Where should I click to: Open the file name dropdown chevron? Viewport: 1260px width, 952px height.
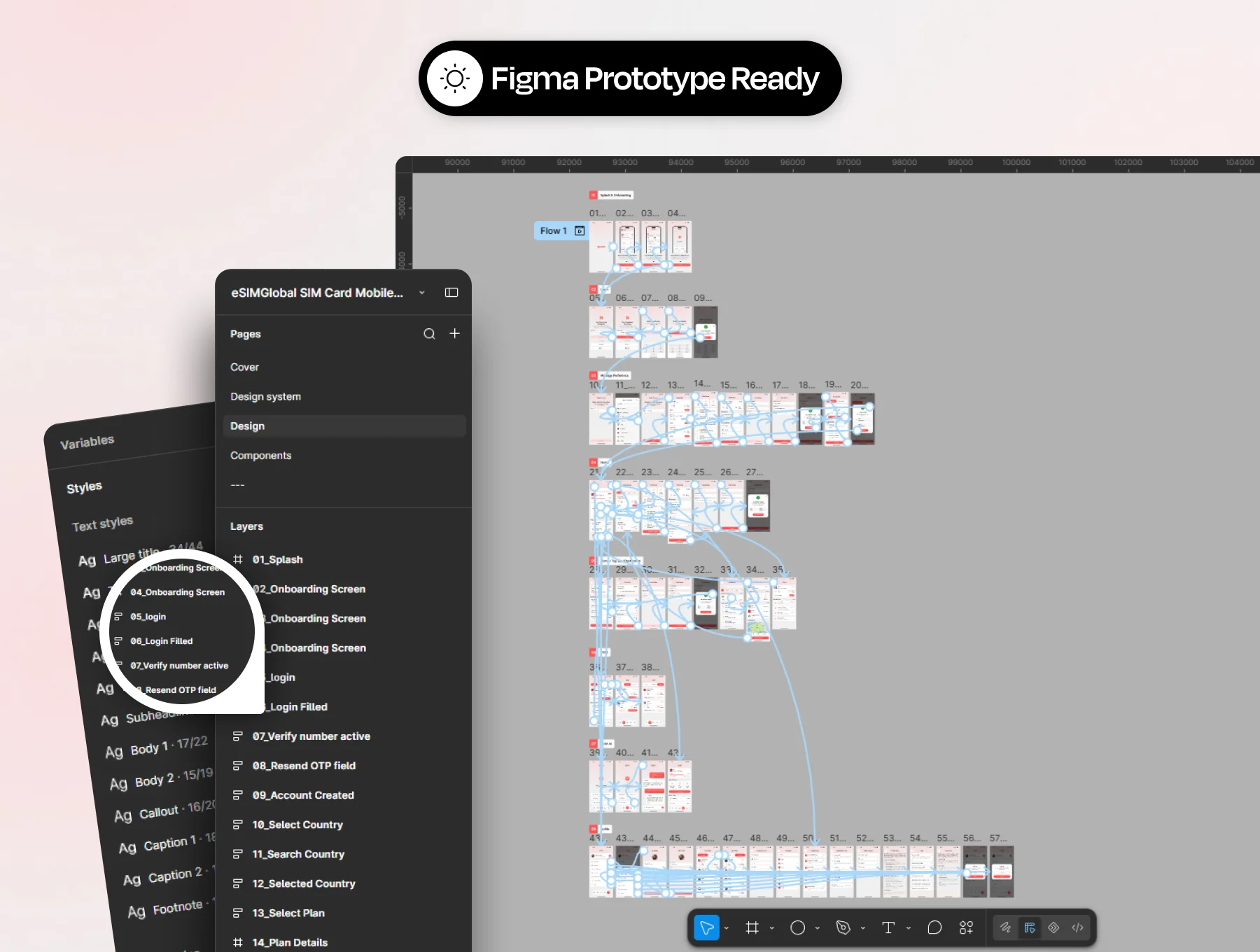point(422,293)
